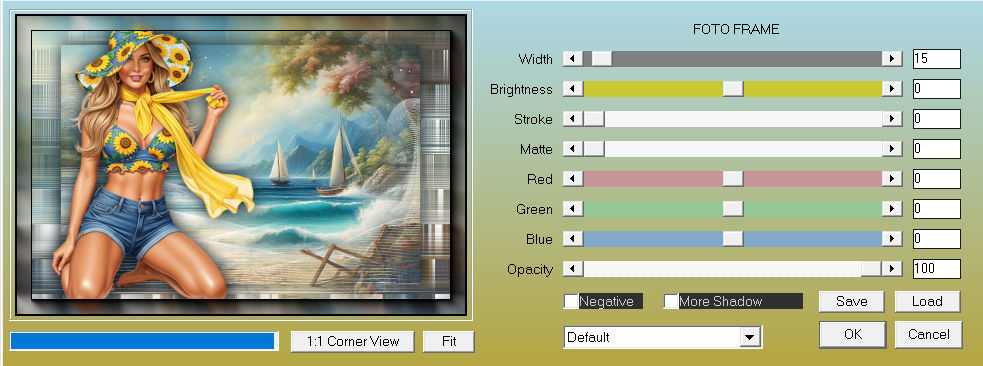
Task: Click the Load preset button
Action: [x=927, y=301]
